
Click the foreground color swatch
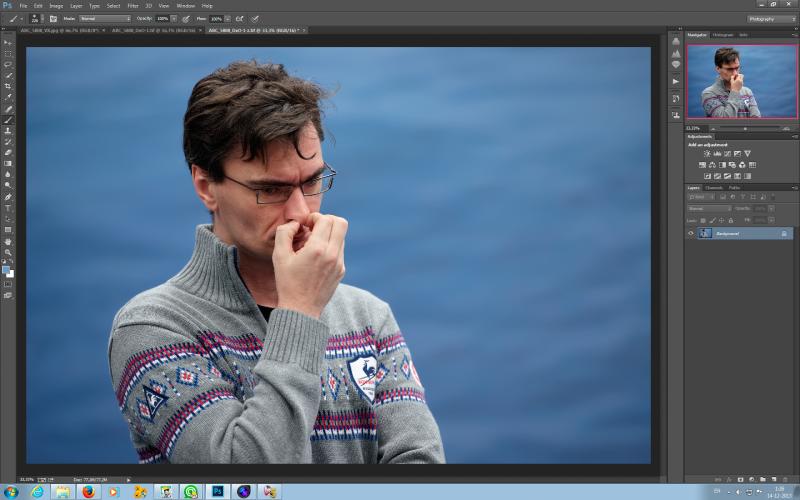coord(6,269)
